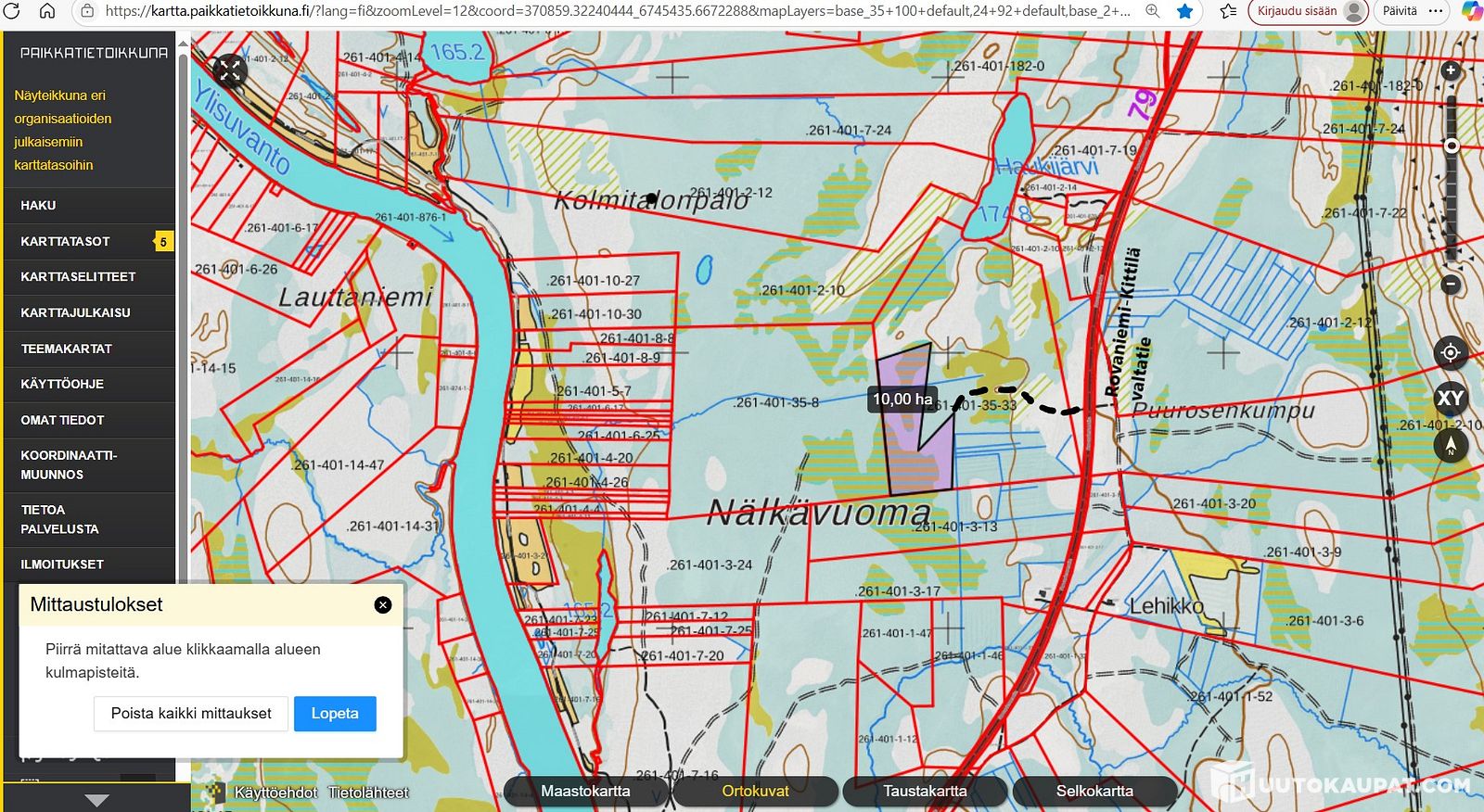Close the Mittaustulokset panel

click(x=382, y=605)
